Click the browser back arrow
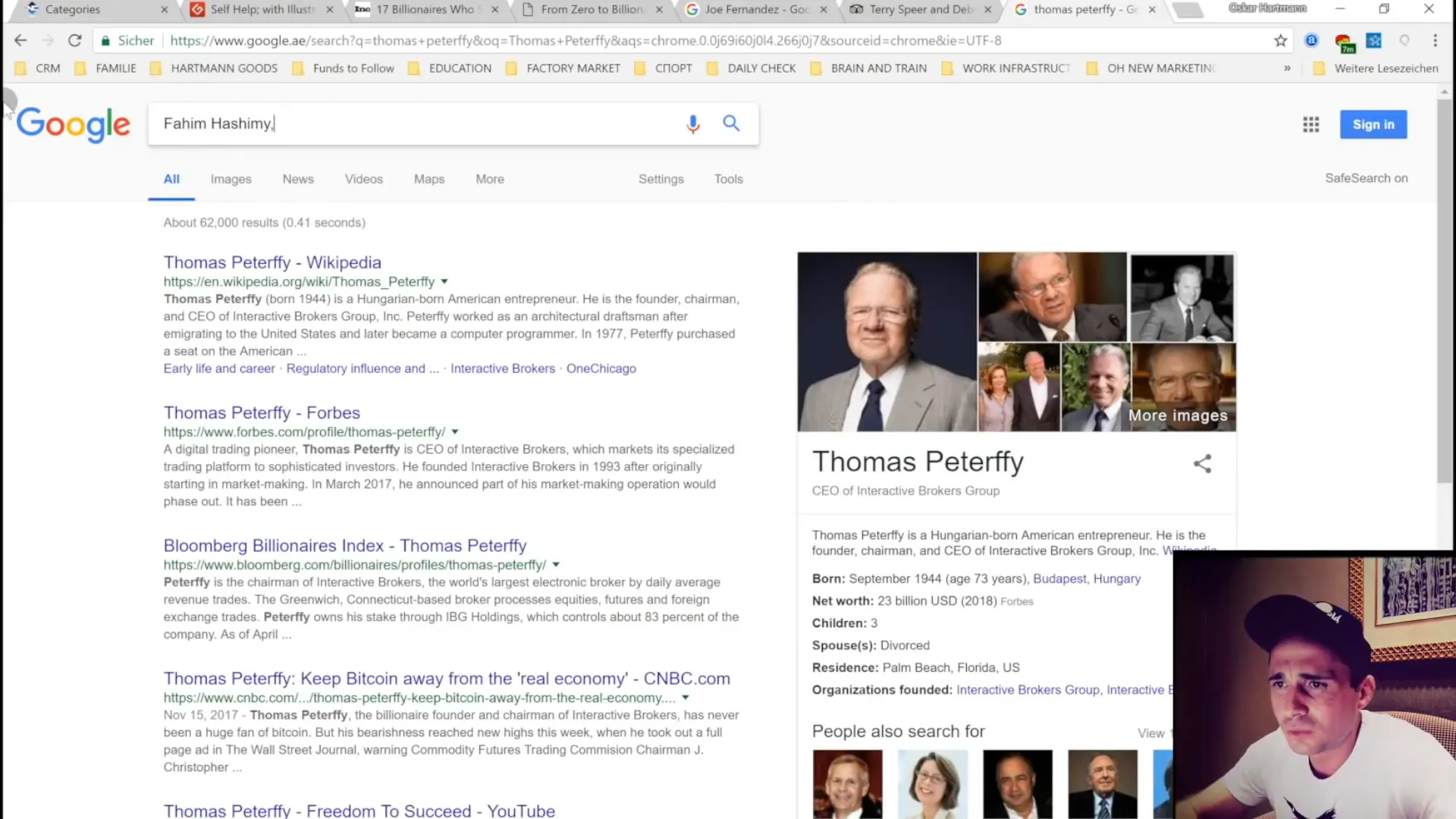This screenshot has width=1456, height=819. coord(20,40)
